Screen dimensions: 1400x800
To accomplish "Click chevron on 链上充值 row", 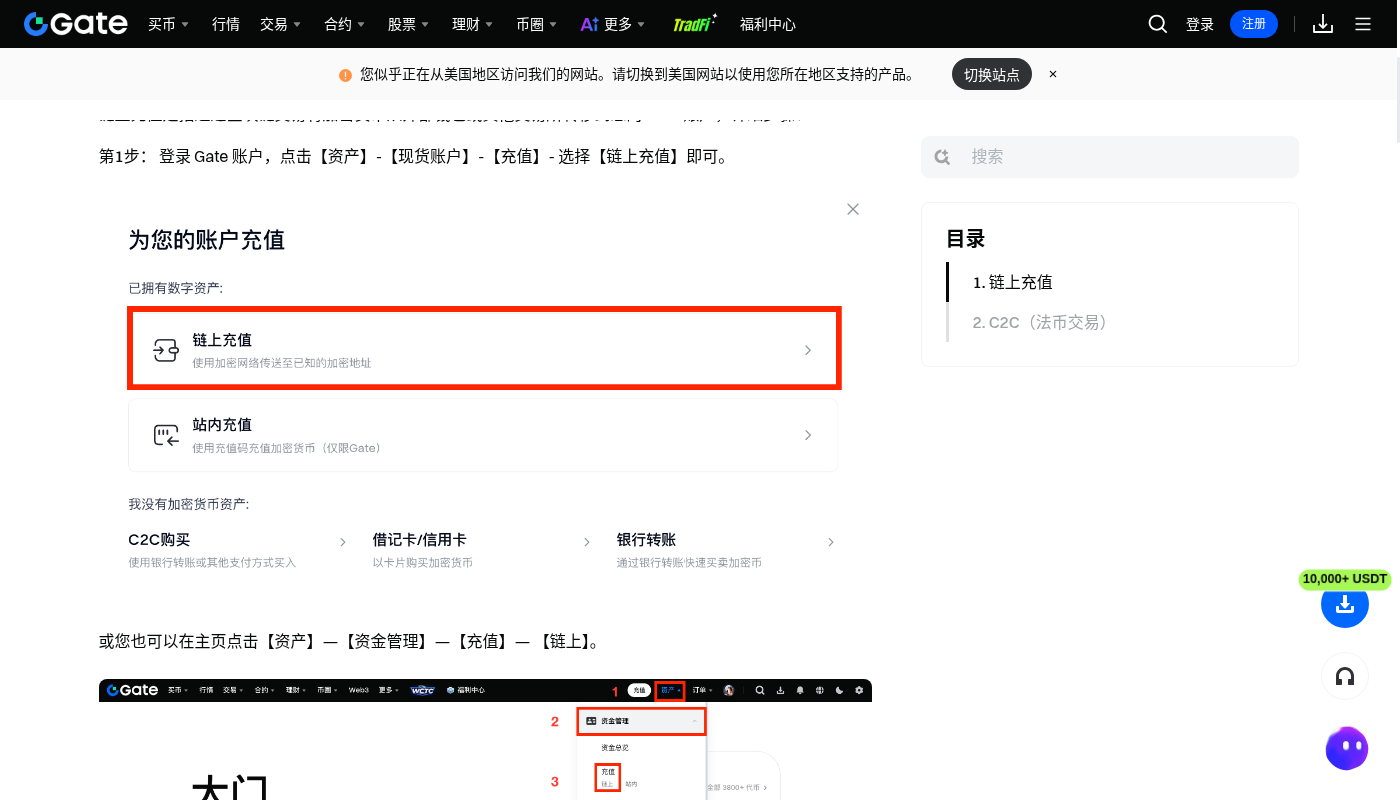I will [x=808, y=350].
